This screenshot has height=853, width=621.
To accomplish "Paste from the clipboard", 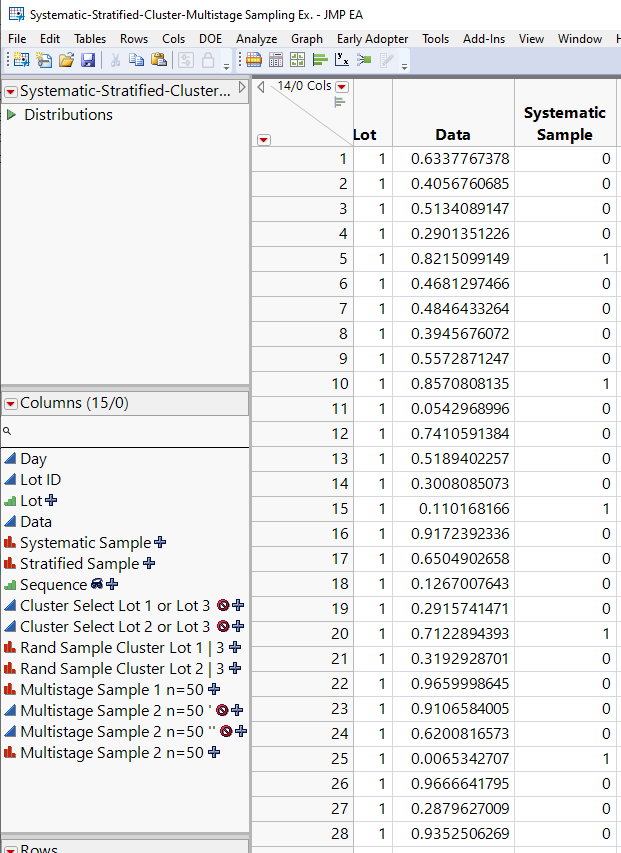I will click(x=159, y=60).
